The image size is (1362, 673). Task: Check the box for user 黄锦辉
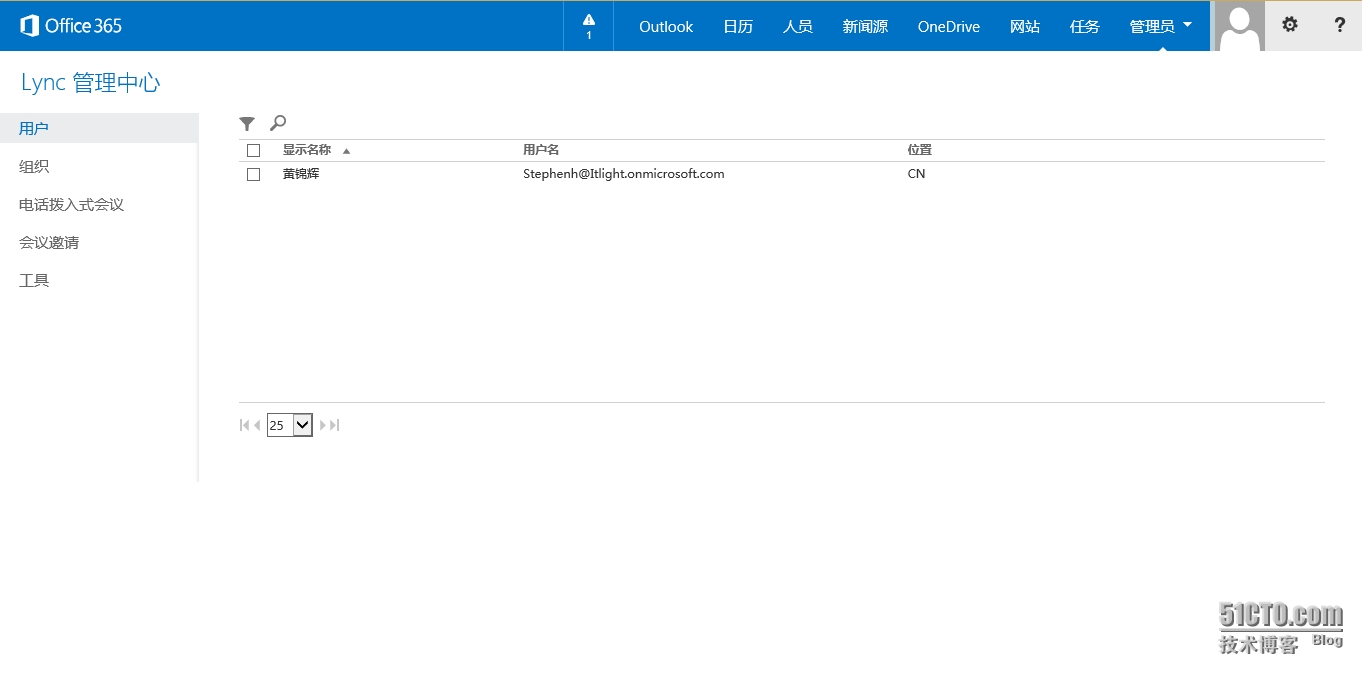(253, 174)
